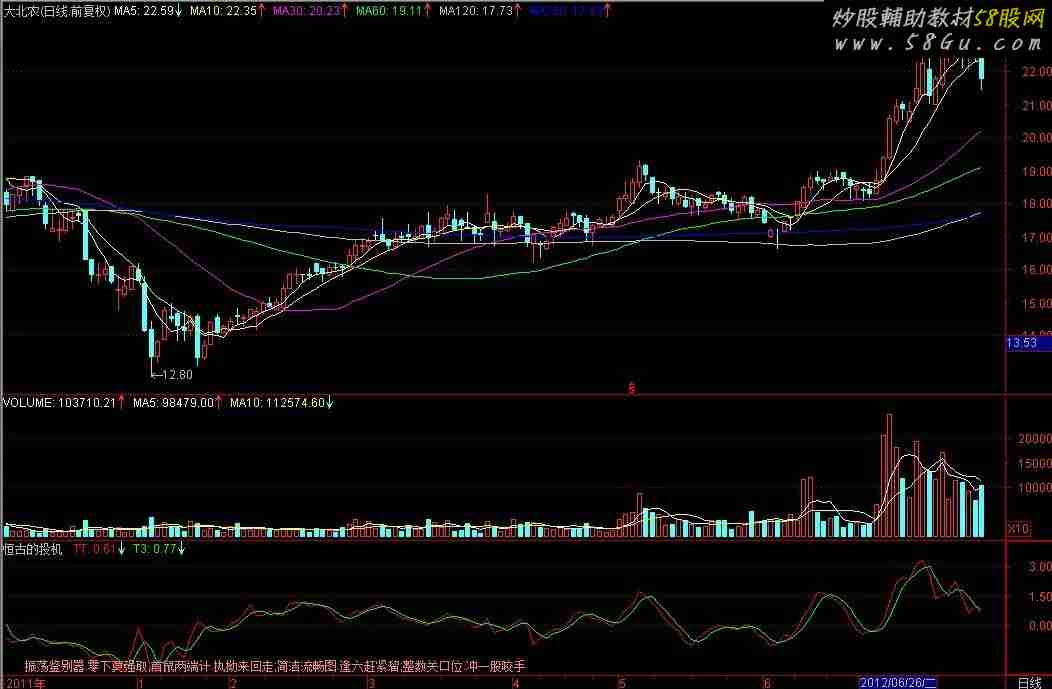
Task: Click the highlighted date 2012/06/26
Action: point(905,682)
